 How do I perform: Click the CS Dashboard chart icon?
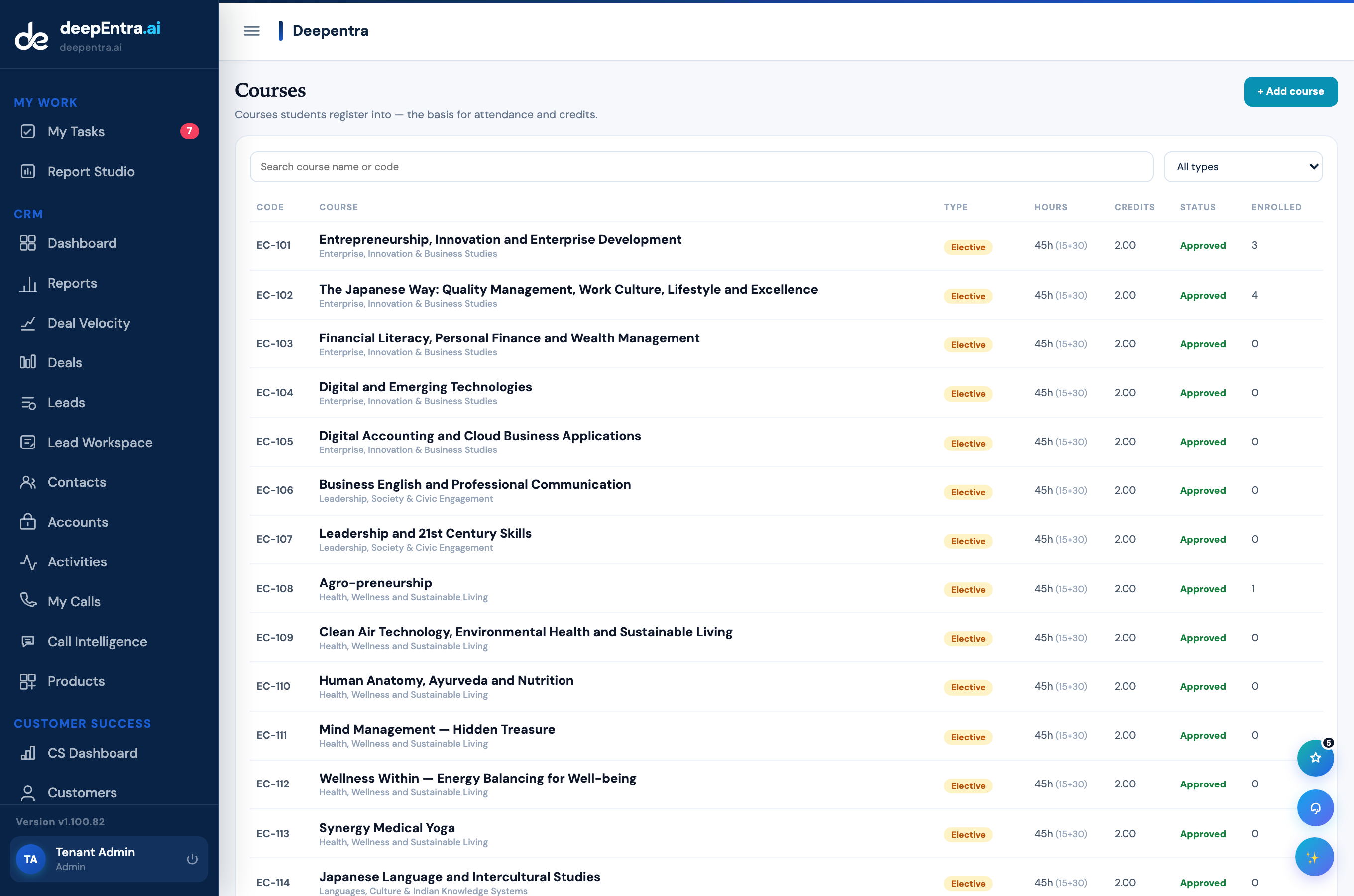(x=28, y=753)
